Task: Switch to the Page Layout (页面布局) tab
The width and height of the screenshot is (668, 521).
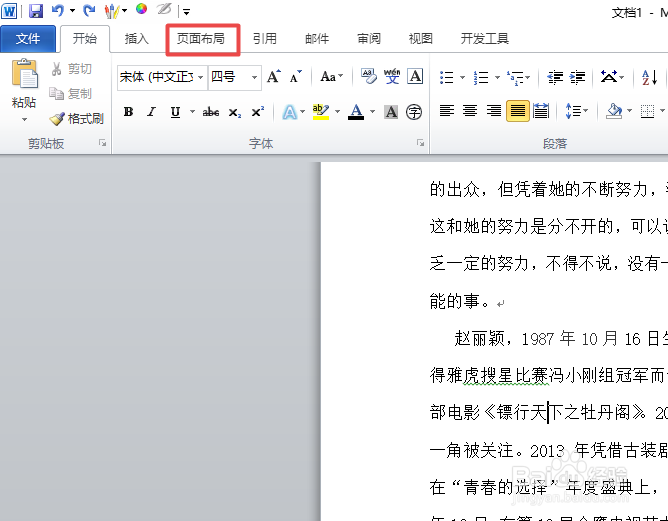Action: pos(201,39)
